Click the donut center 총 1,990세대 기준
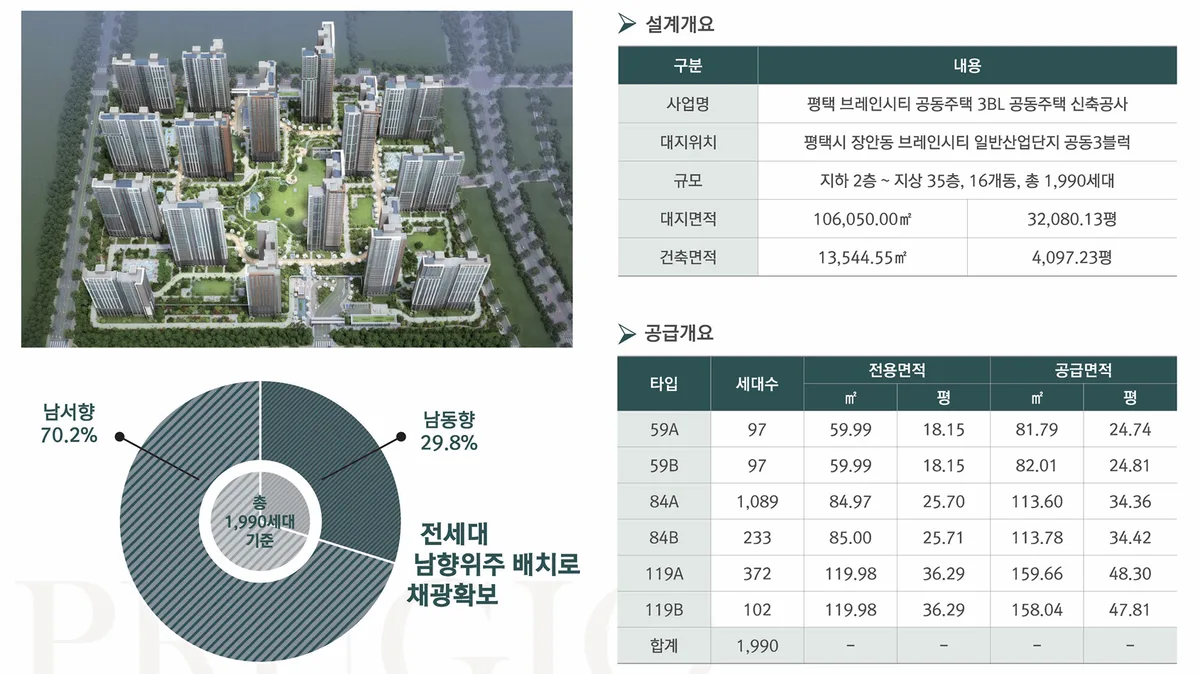 pyautogui.click(x=259, y=521)
